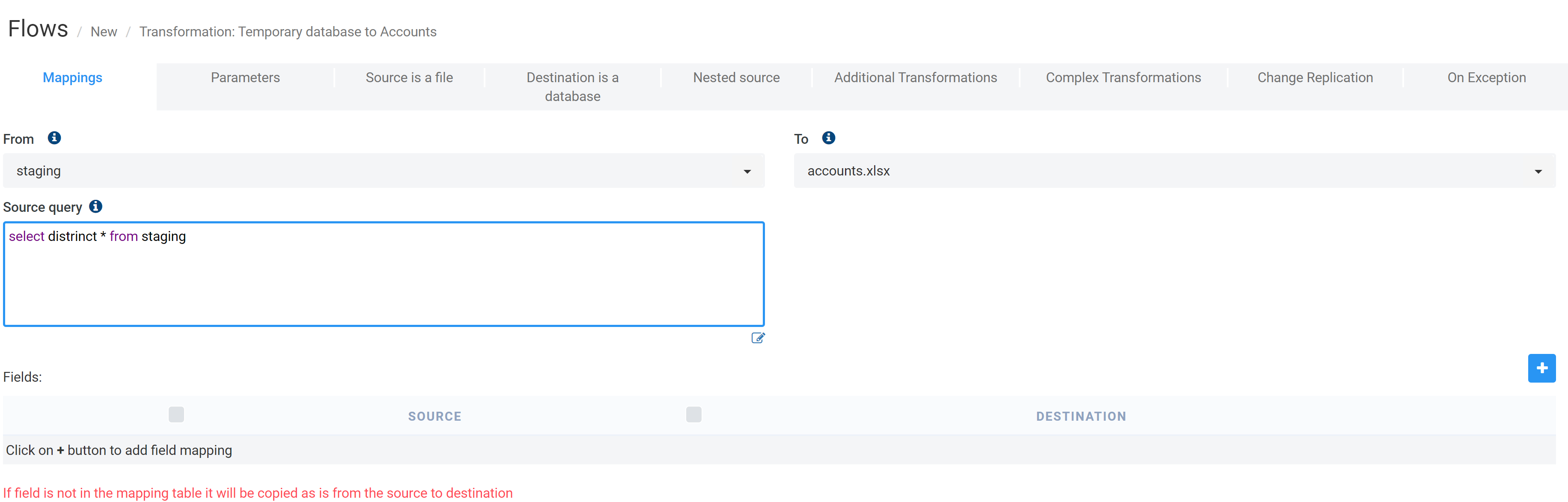Click the blue plus add mapping button
Screen dimensions: 1568x502
(x=1541, y=368)
